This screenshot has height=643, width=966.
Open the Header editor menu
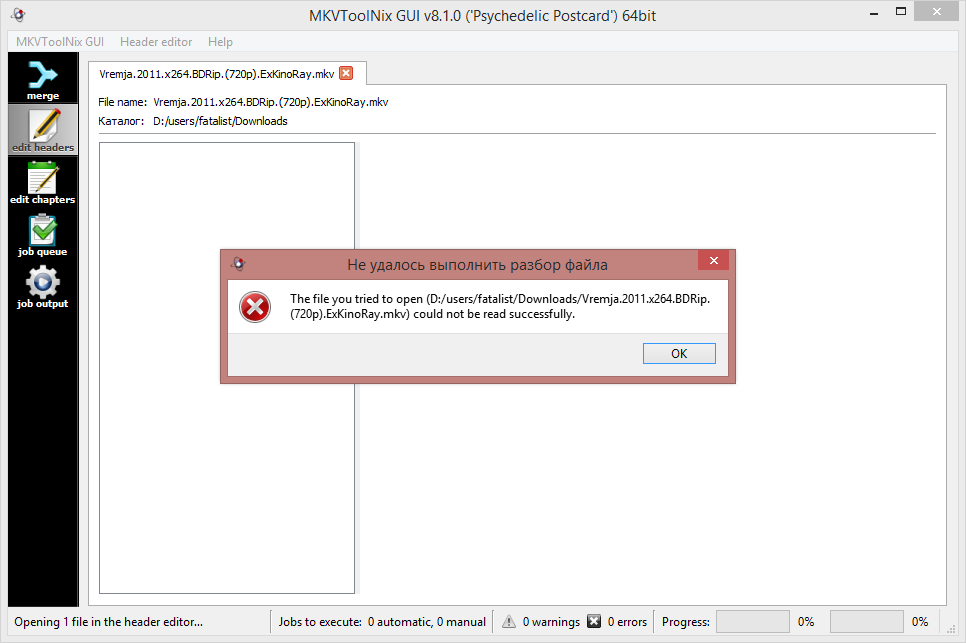click(x=156, y=41)
